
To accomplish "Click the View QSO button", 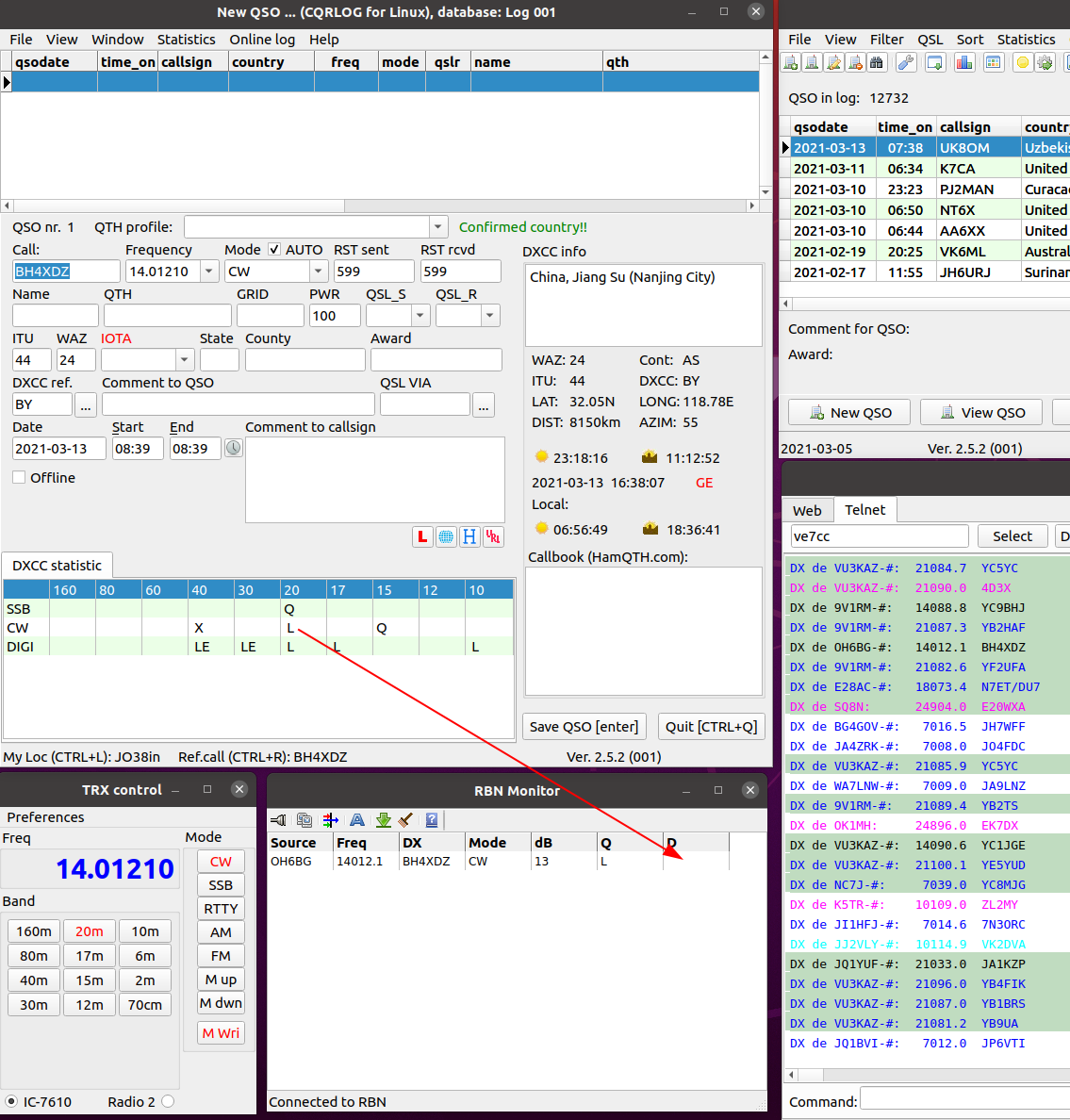I will [981, 412].
